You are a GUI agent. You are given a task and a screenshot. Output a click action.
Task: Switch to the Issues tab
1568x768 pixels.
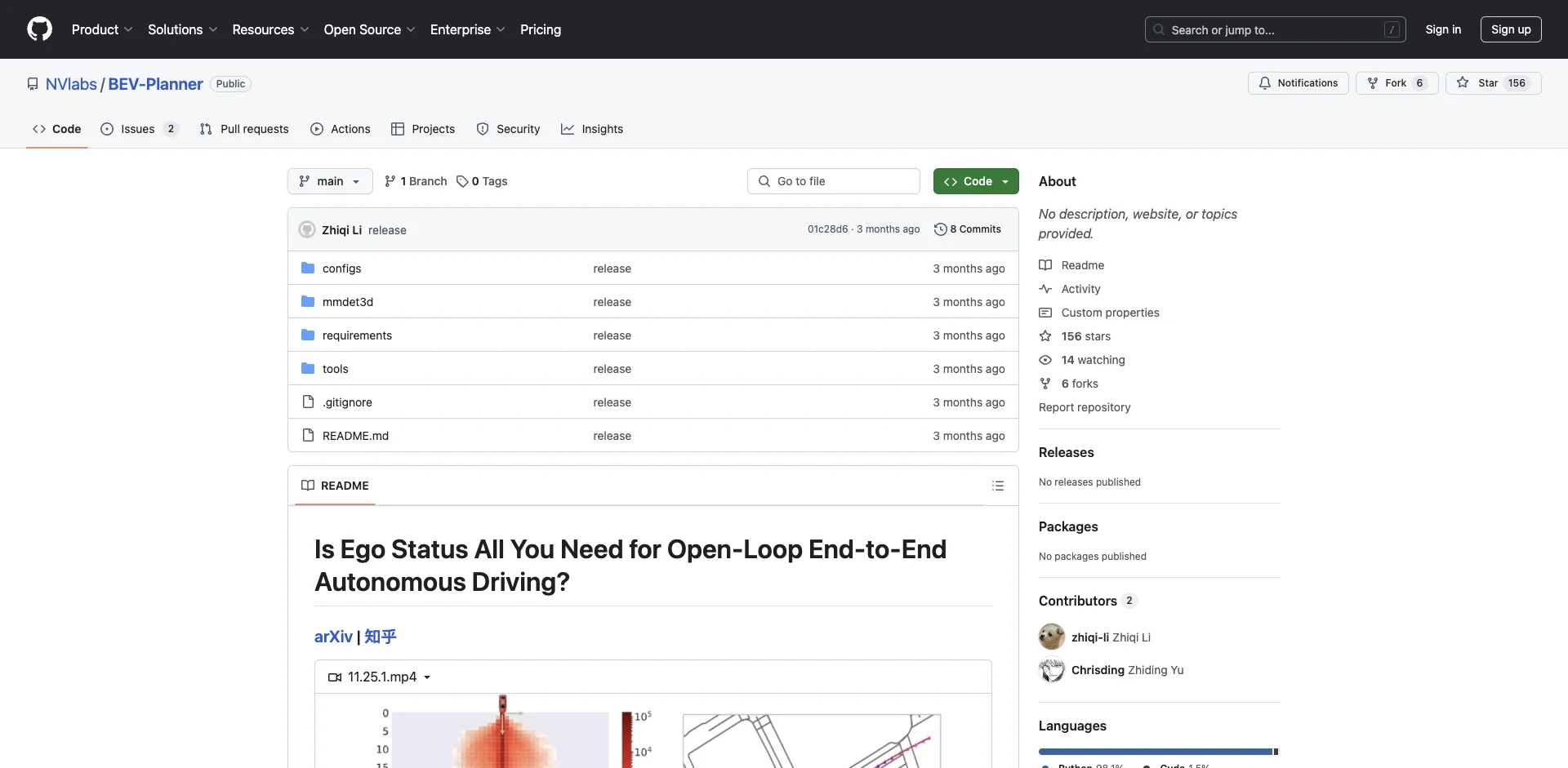[x=139, y=129]
